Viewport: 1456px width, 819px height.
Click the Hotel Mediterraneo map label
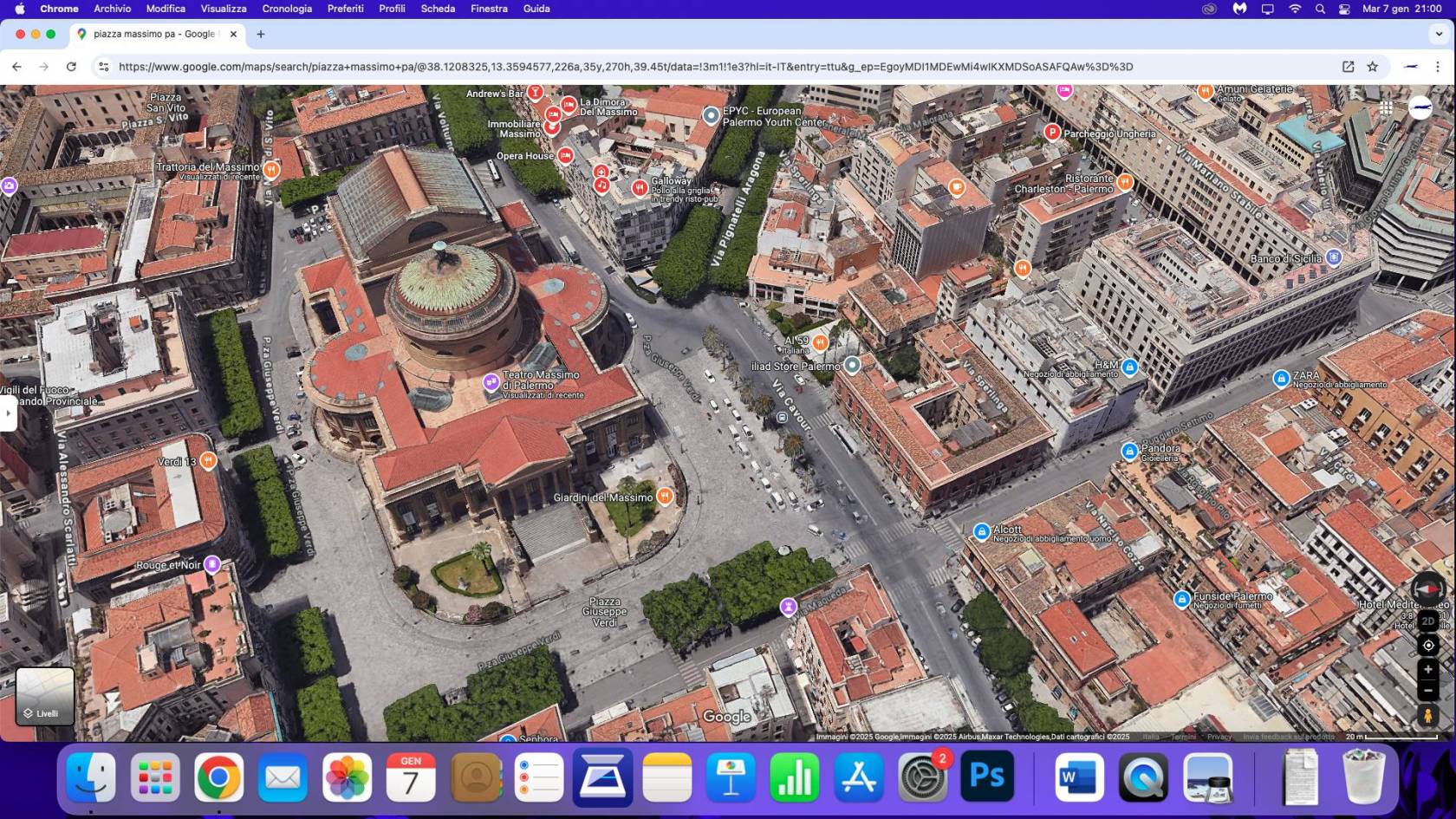click(x=1404, y=604)
